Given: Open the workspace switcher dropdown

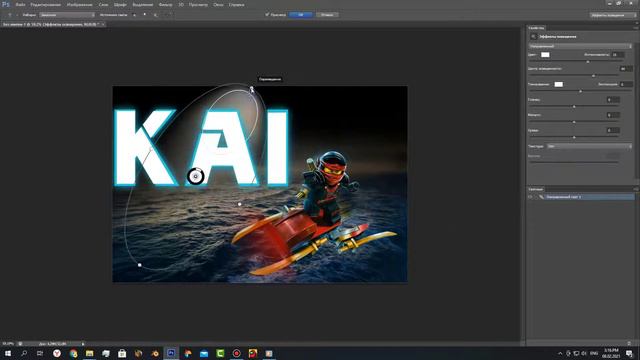Looking at the screenshot, I should (613, 15).
